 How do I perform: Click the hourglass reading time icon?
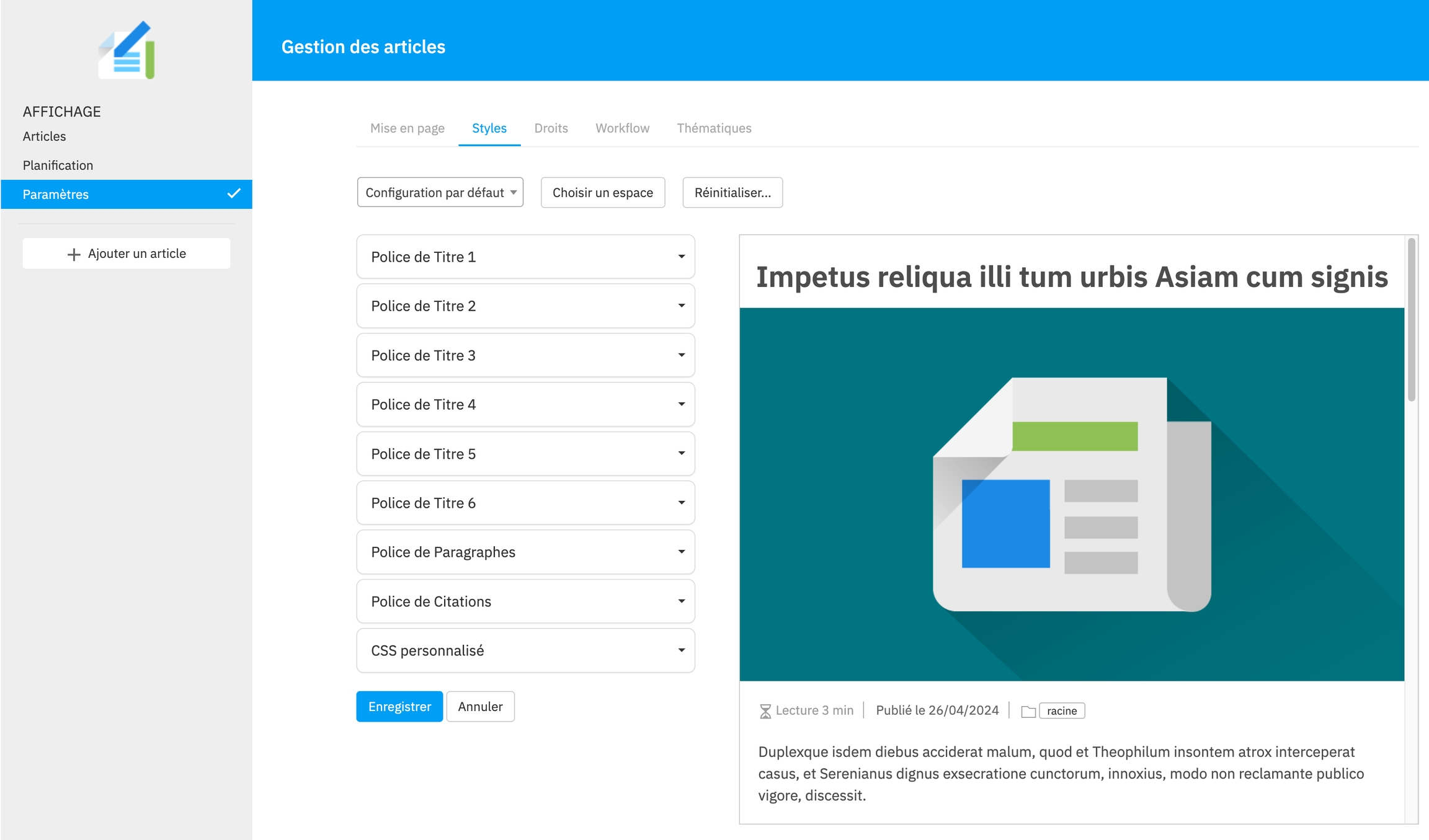point(765,711)
